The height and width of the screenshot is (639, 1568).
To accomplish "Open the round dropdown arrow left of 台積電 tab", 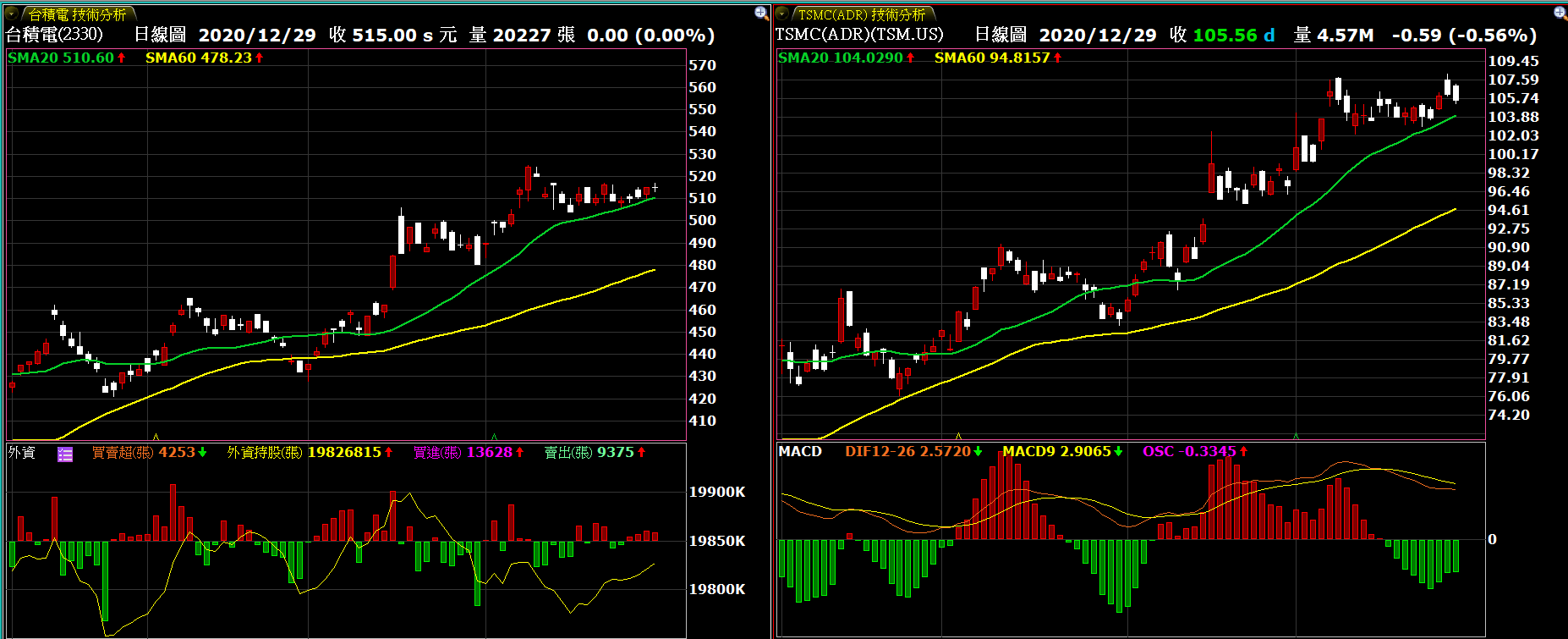I will [x=12, y=14].
